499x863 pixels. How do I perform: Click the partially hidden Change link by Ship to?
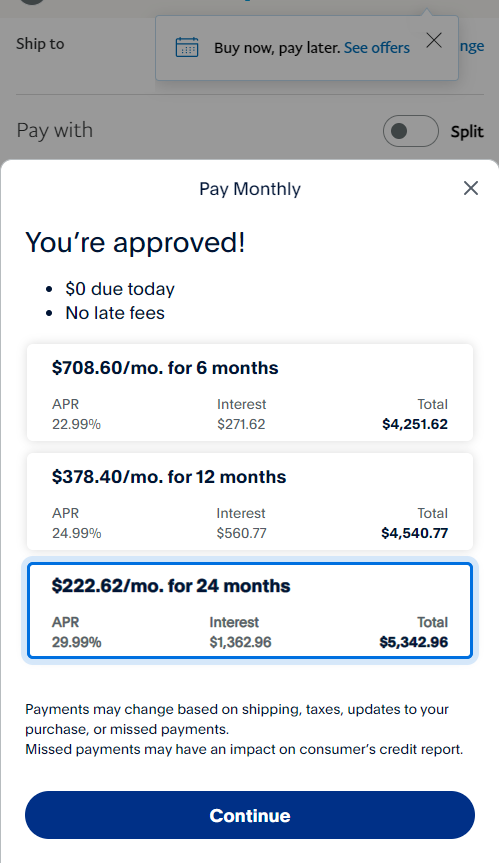click(471, 46)
